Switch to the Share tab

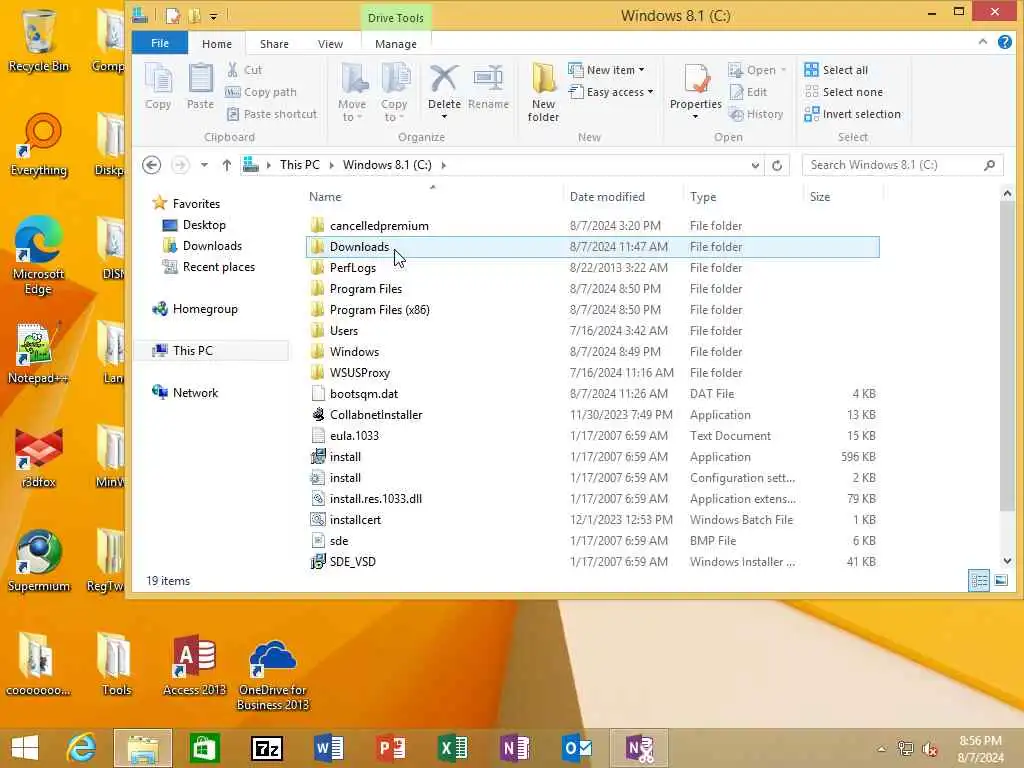click(274, 44)
